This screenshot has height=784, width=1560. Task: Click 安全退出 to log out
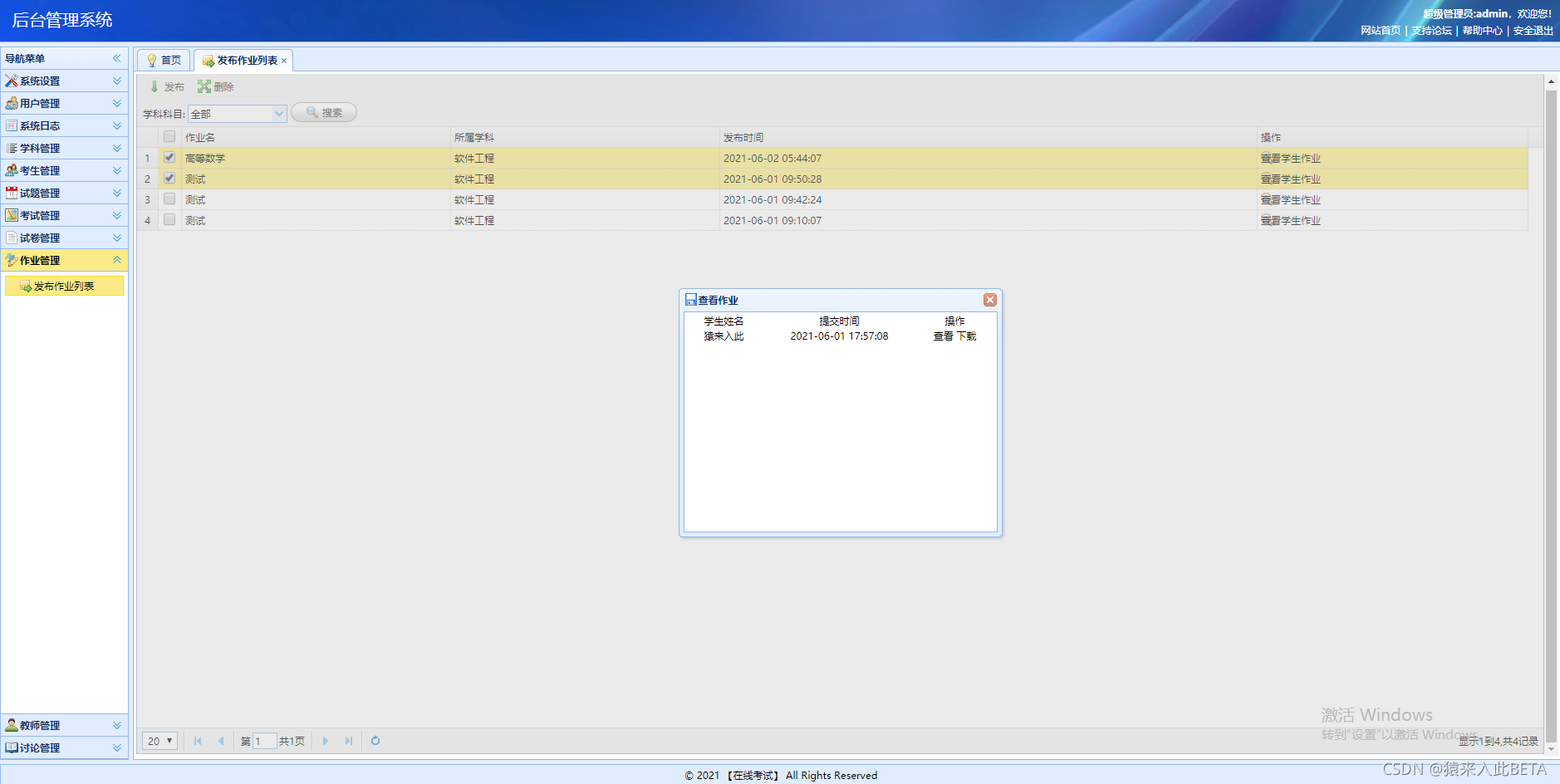coord(1533,31)
